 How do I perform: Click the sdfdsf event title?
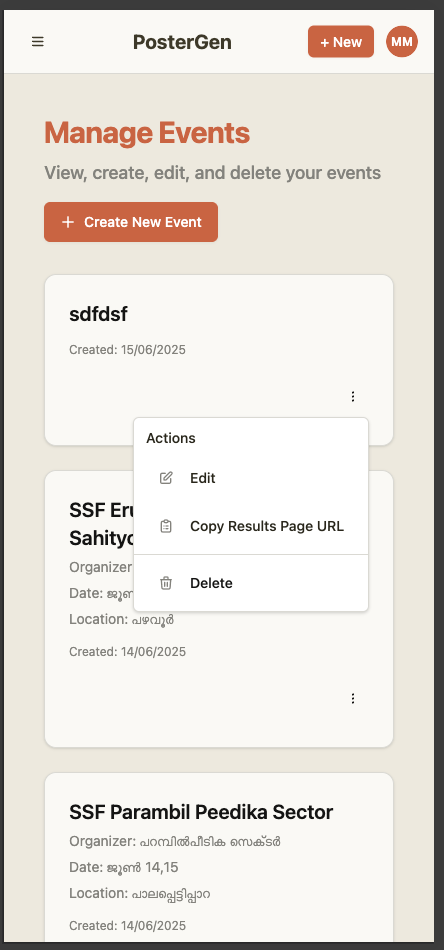(98, 314)
